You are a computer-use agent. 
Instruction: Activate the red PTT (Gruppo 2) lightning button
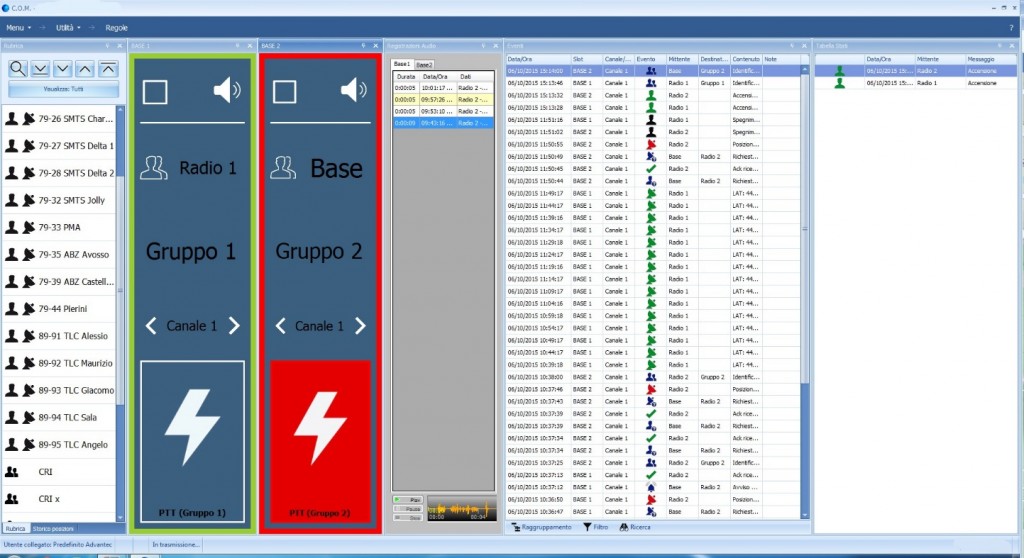320,442
